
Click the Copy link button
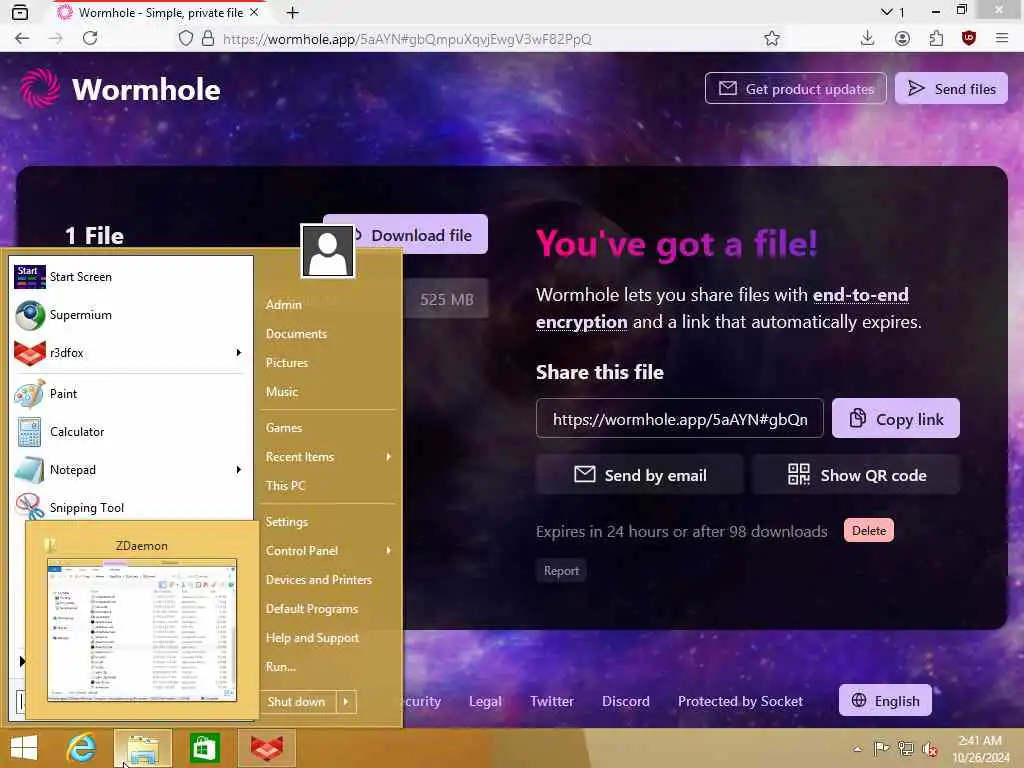(895, 418)
